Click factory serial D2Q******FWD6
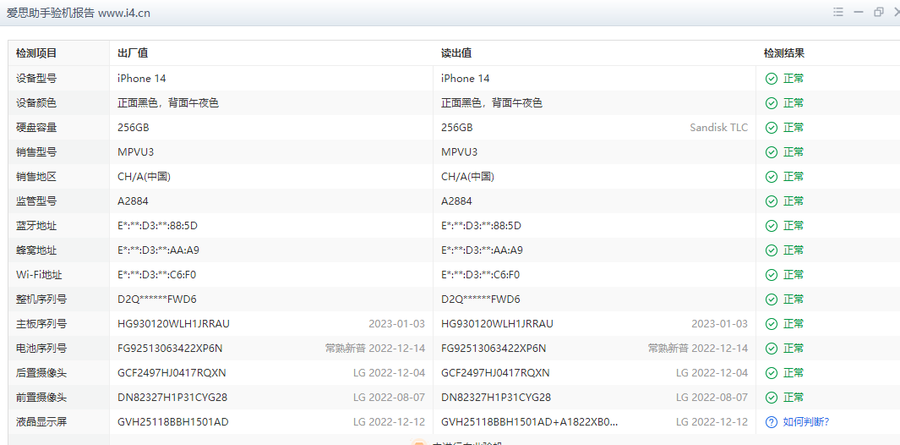 pos(157,299)
